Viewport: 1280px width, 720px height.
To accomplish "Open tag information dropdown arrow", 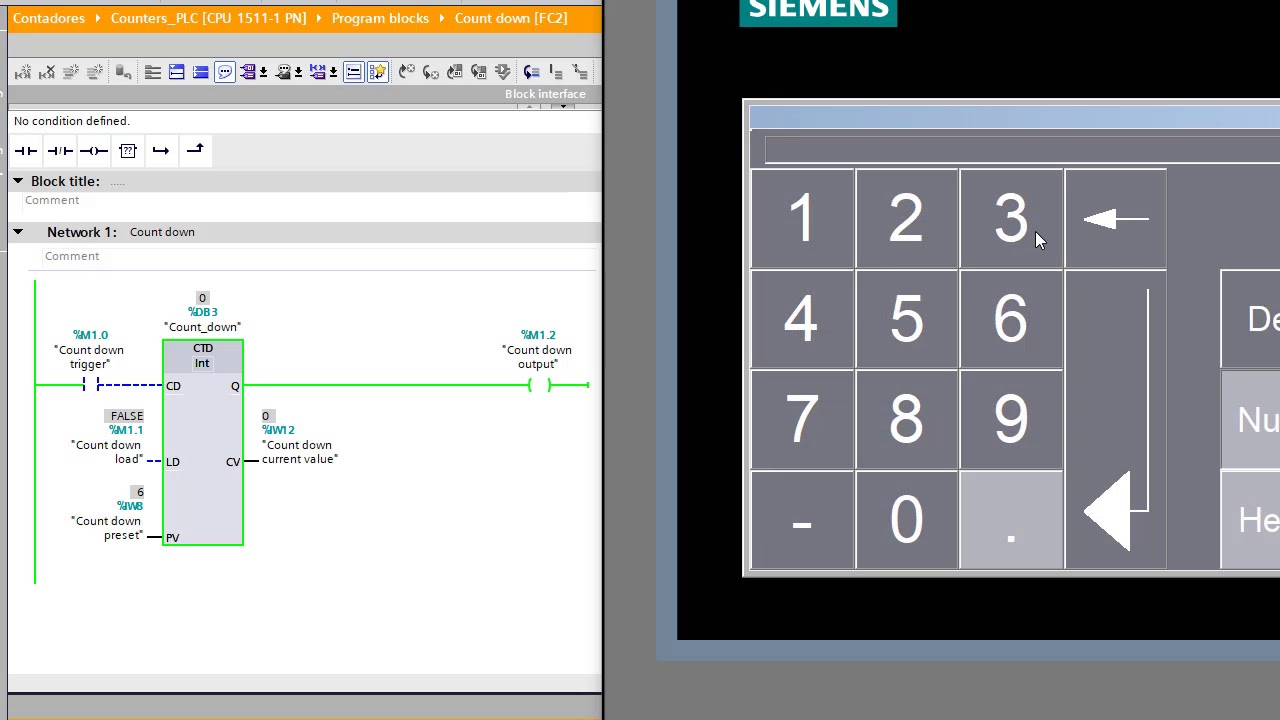I will [x=298, y=72].
